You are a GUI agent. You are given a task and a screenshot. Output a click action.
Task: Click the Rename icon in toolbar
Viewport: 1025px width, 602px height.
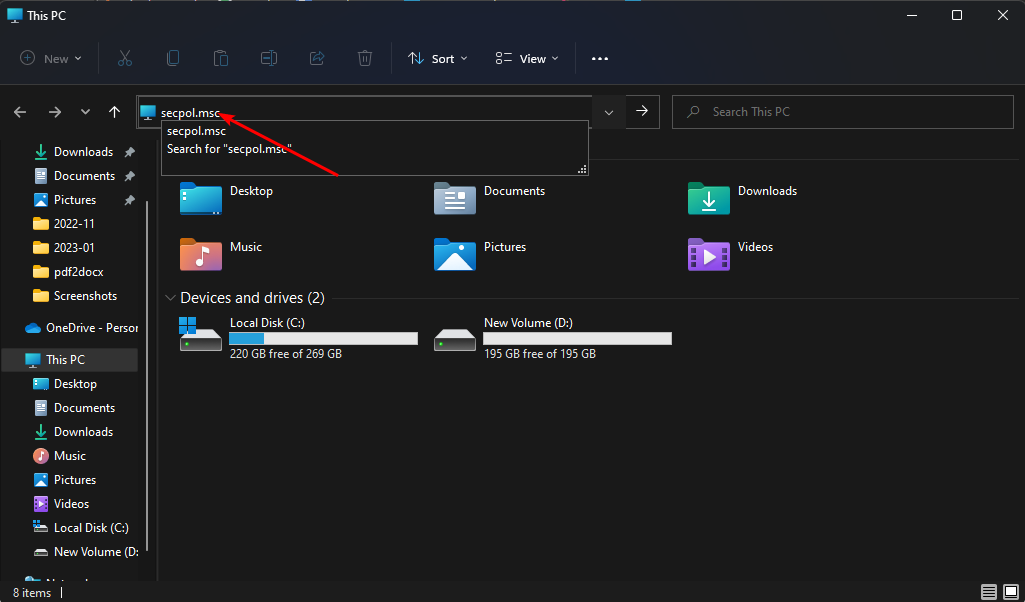point(269,58)
